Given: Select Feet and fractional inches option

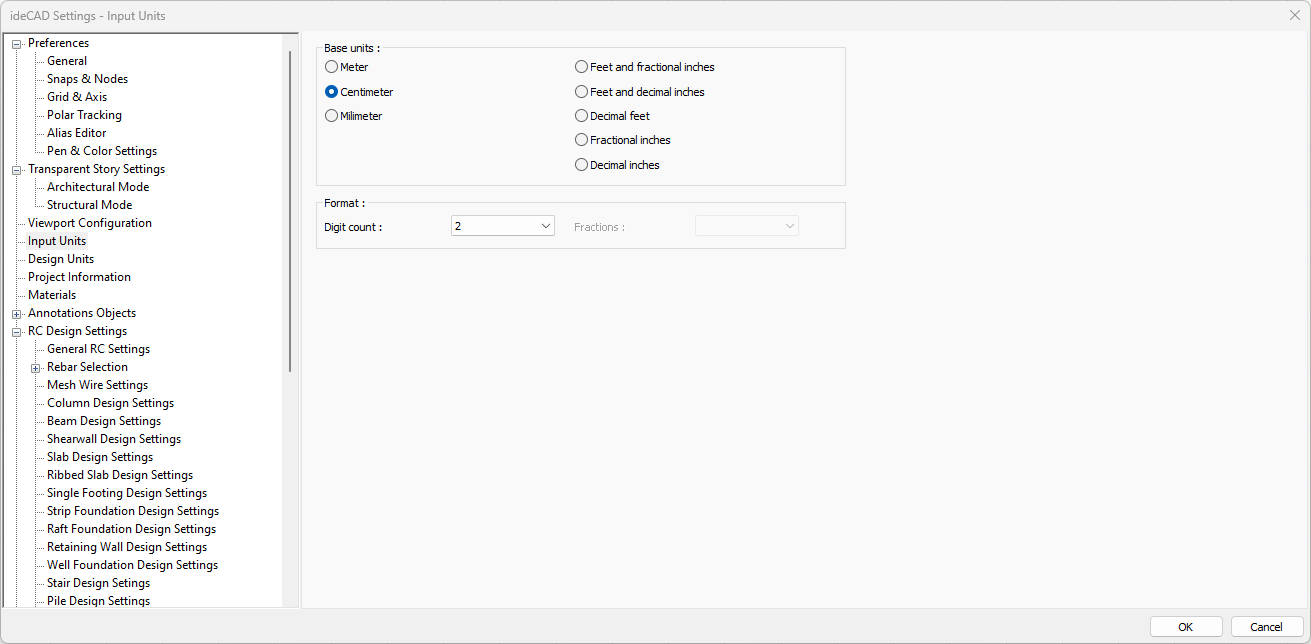Looking at the screenshot, I should pyautogui.click(x=582, y=67).
